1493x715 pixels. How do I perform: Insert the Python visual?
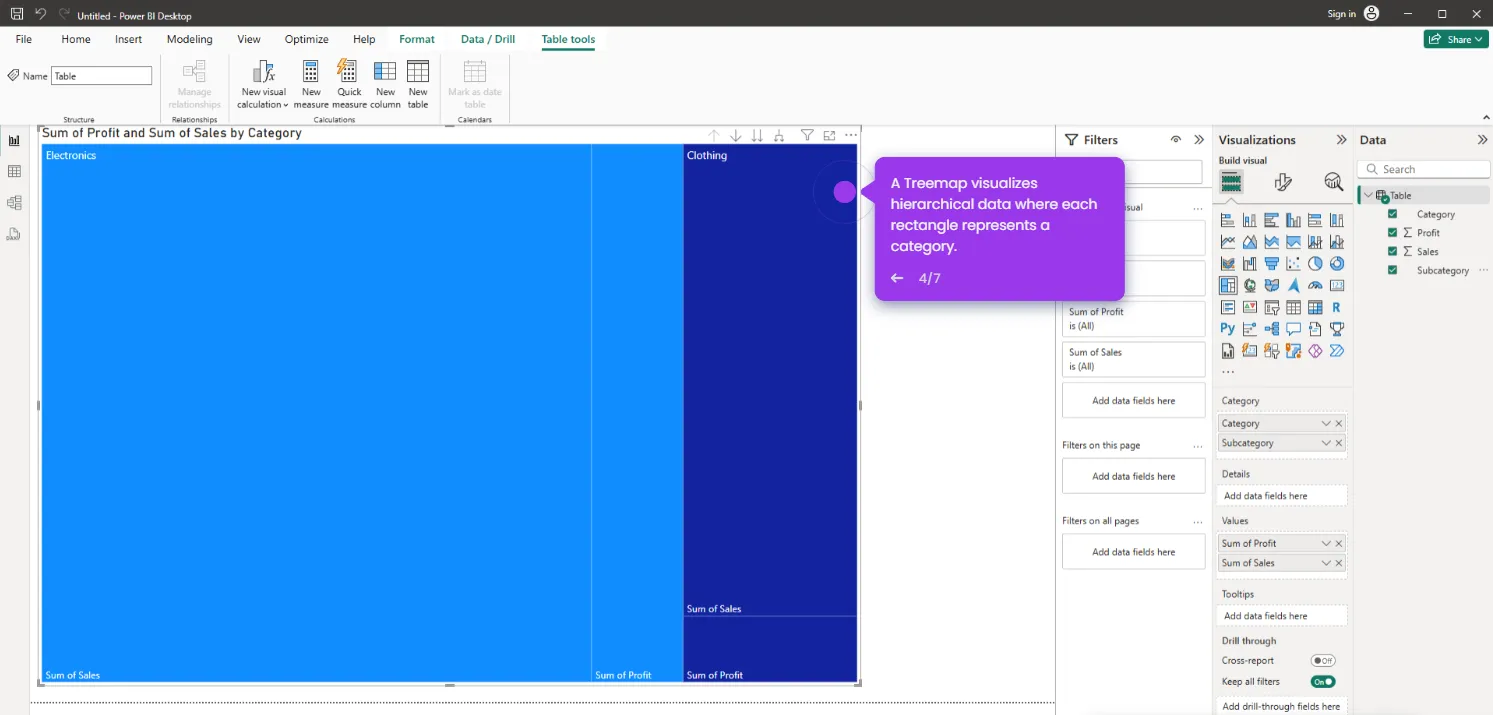(1228, 329)
